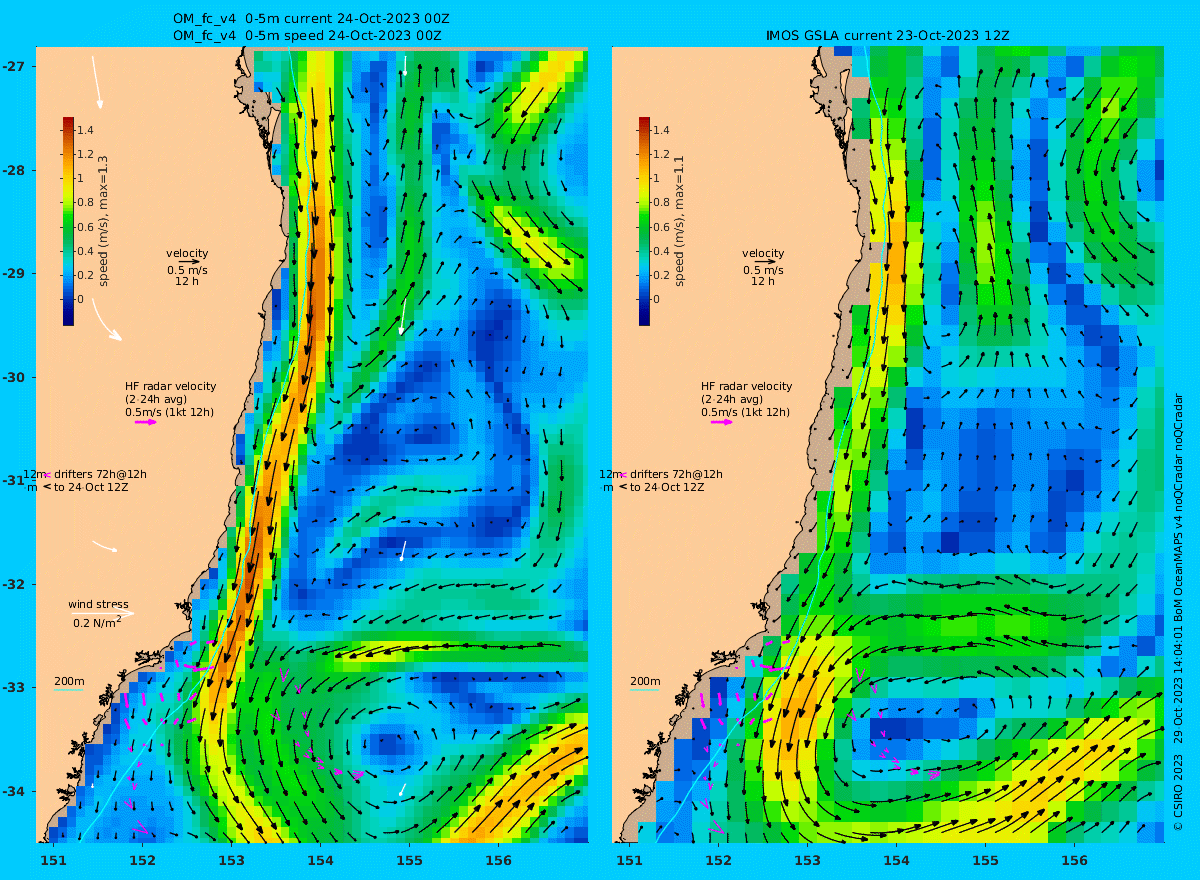Click the vertical CSIRO 2023 copyright text
The height and width of the screenshot is (880, 1200).
pyautogui.click(x=1178, y=613)
